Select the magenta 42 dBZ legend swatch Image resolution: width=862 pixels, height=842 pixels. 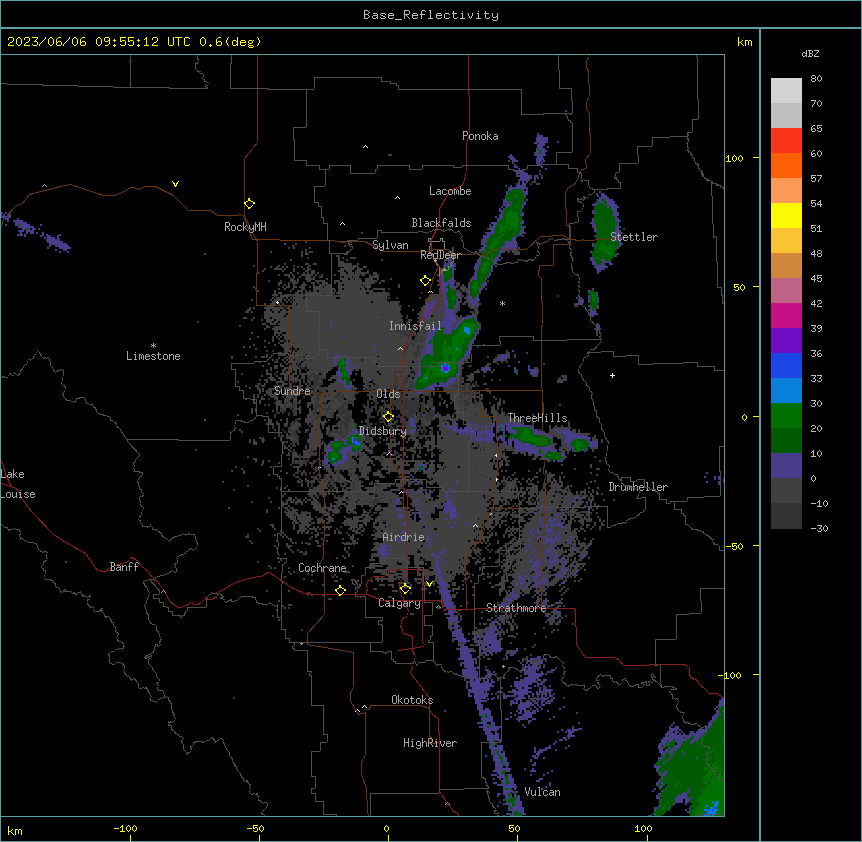pos(786,315)
